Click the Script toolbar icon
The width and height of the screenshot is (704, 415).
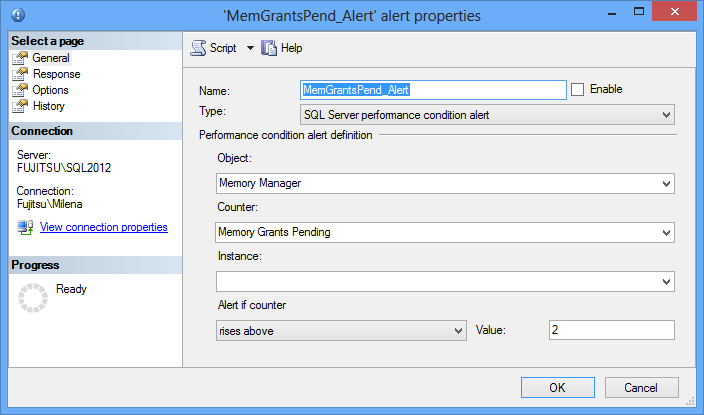click(x=198, y=48)
